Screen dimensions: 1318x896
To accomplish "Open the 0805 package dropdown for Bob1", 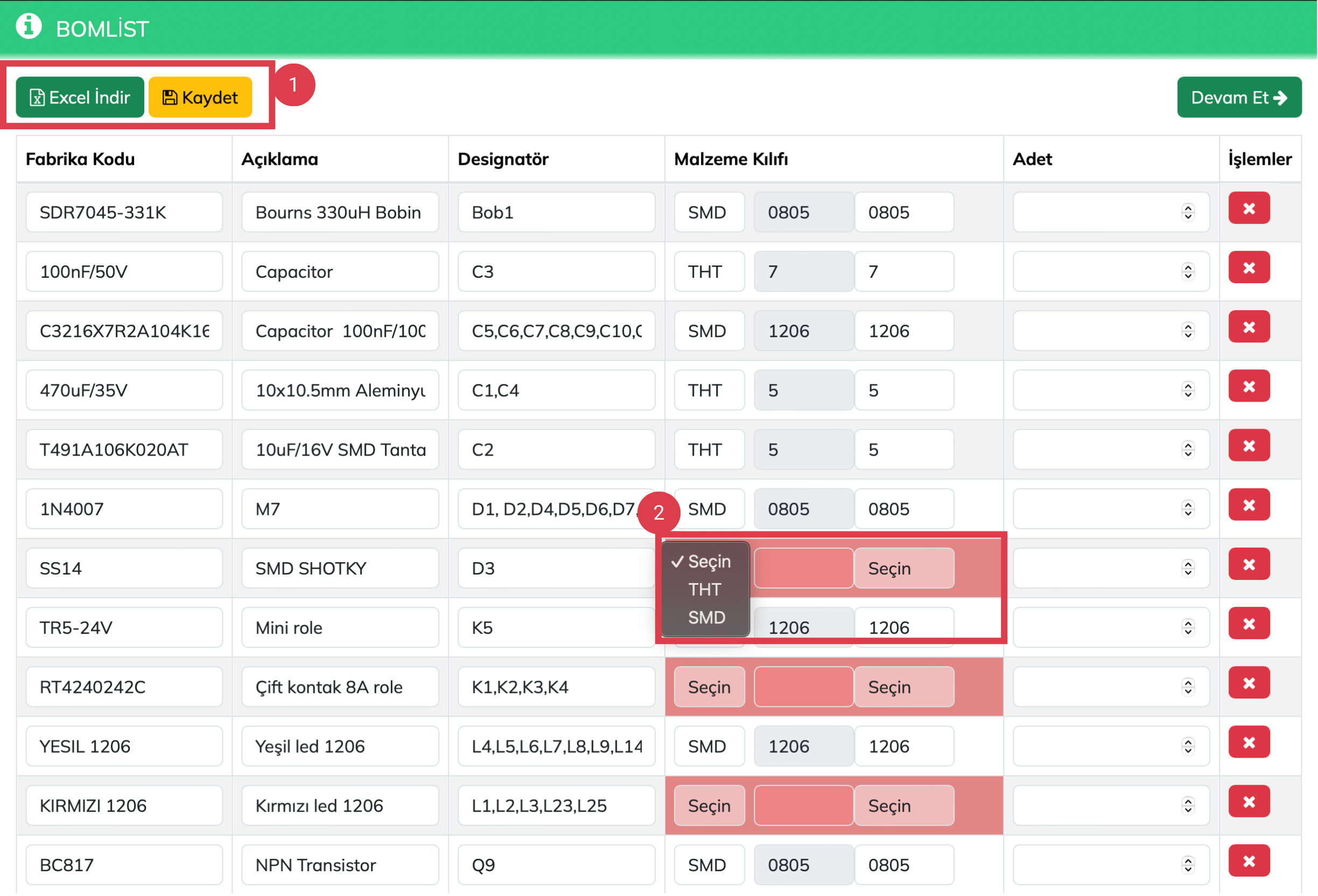I will [x=904, y=213].
